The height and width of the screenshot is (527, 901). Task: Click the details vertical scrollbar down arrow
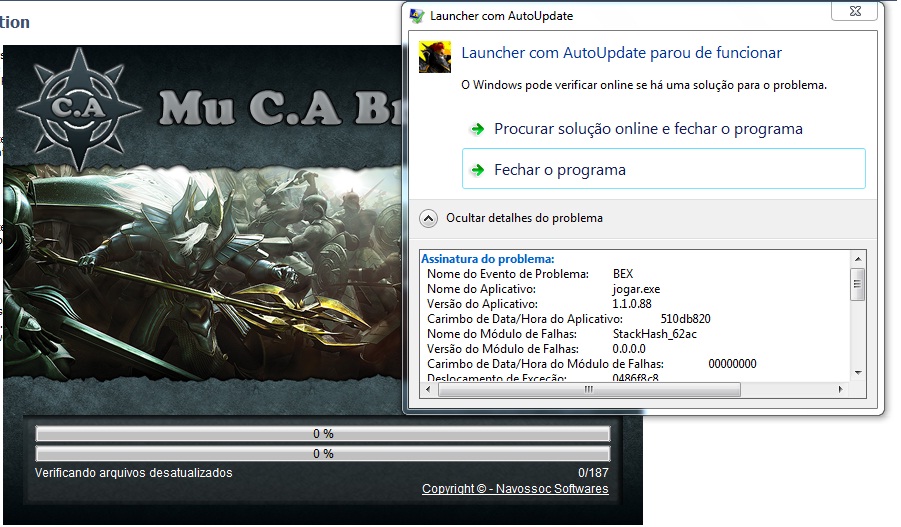(x=857, y=373)
